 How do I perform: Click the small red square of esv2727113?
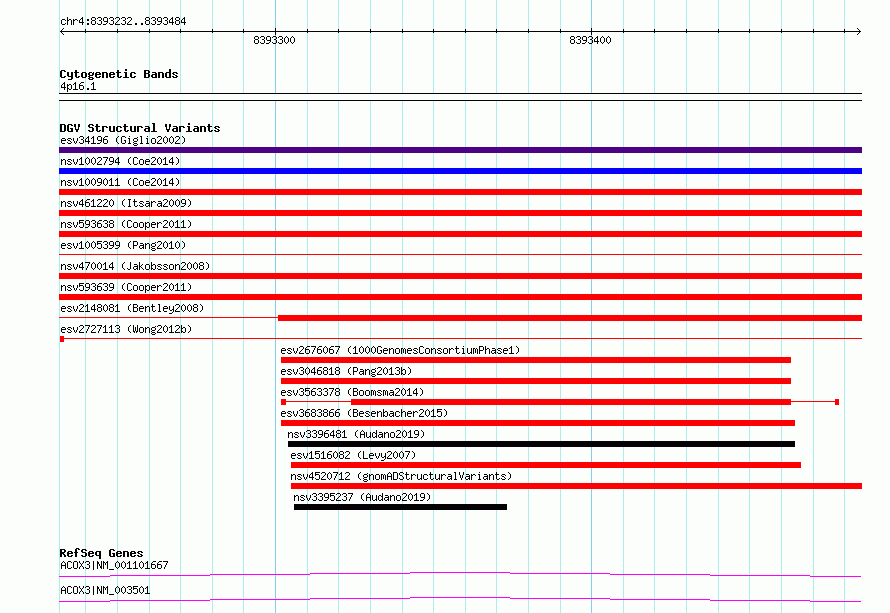coord(62,339)
